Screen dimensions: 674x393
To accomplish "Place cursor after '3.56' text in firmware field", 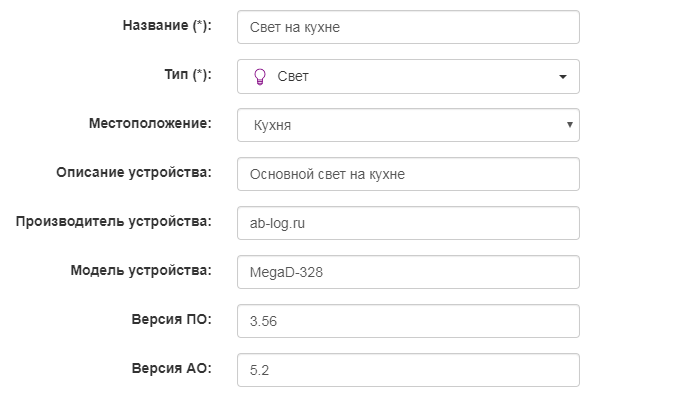I will point(278,321).
